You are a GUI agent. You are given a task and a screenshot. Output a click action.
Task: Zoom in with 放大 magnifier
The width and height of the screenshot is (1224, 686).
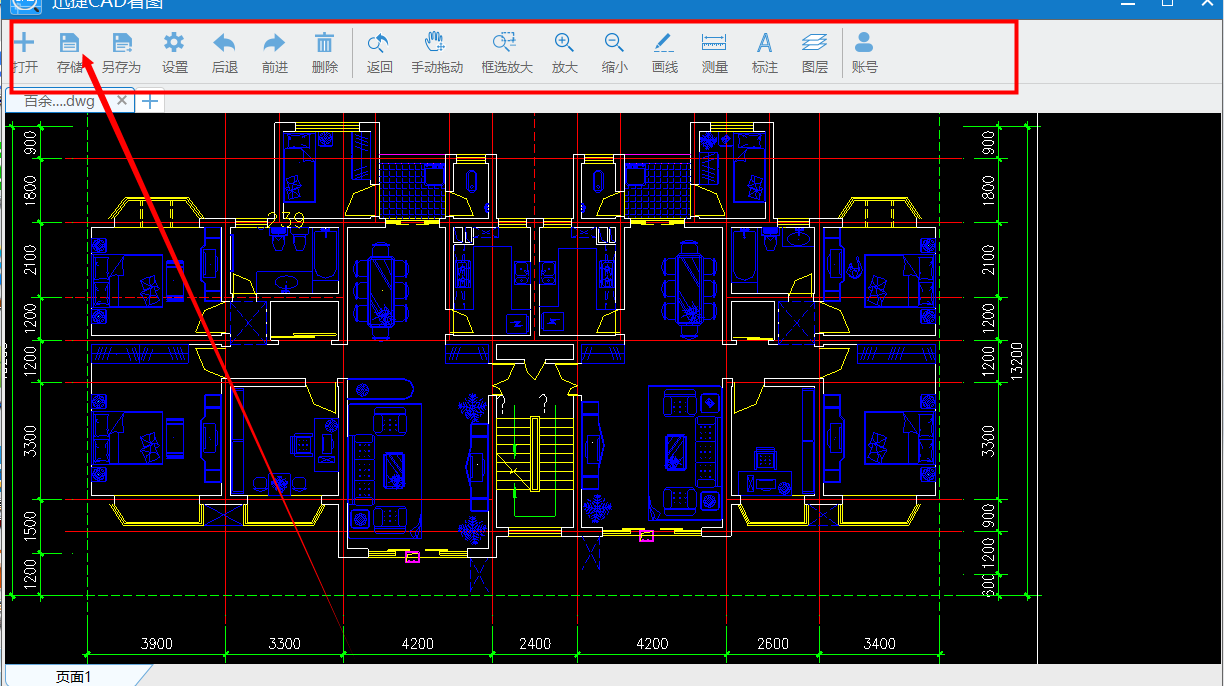click(x=564, y=53)
